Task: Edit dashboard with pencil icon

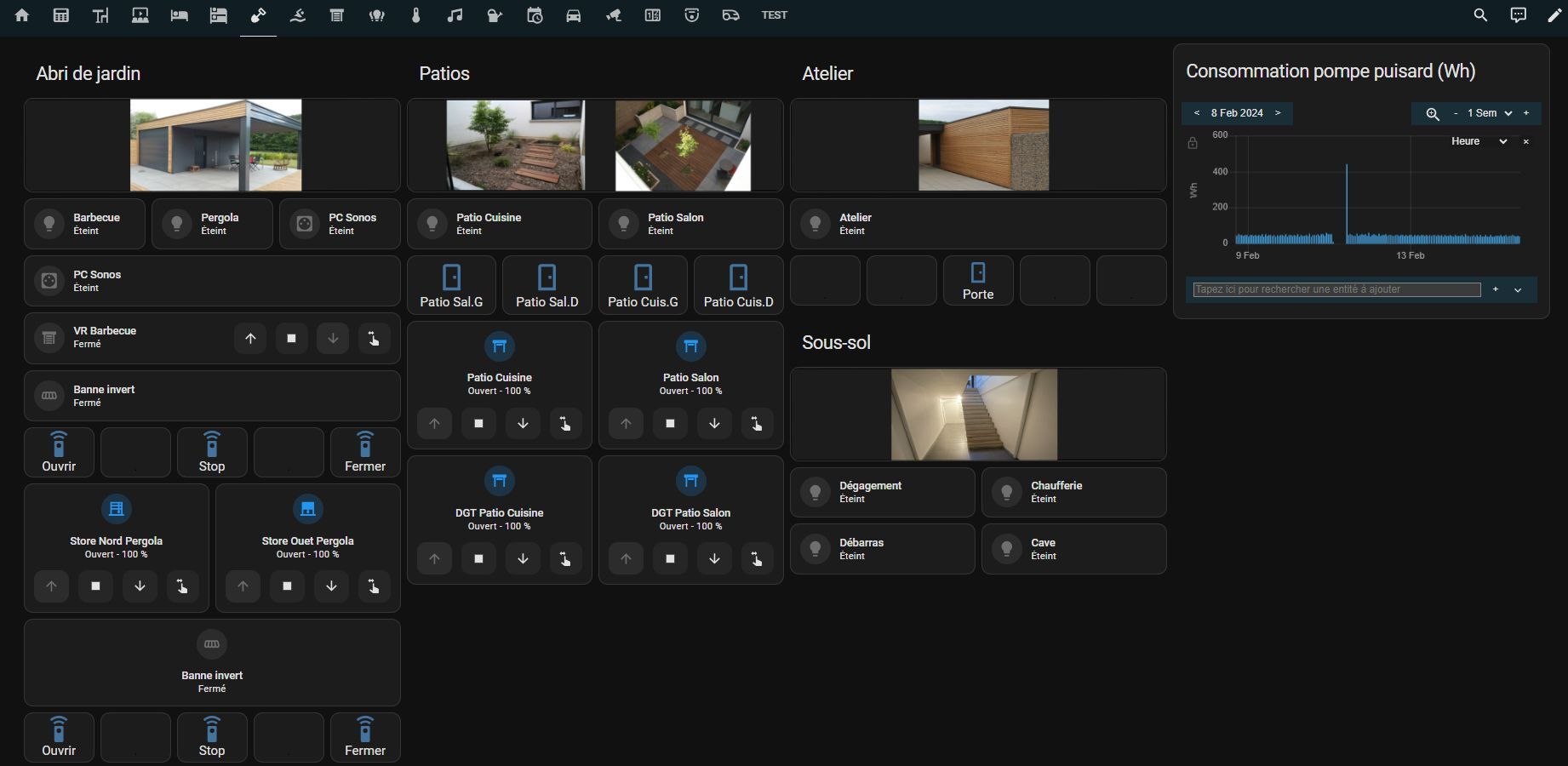Action: [x=1554, y=15]
